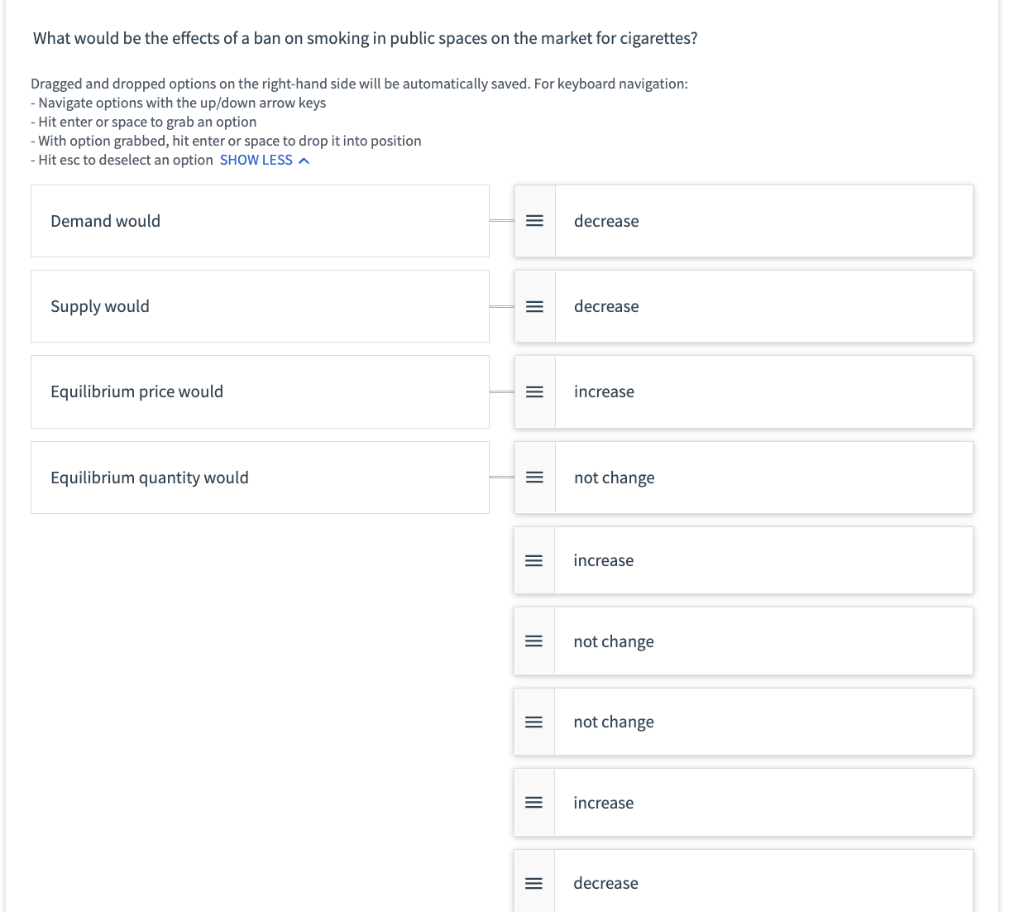Image resolution: width=1024 pixels, height=912 pixels.
Task: Grab handle of the bottom-most decrease option
Action: pos(534,883)
